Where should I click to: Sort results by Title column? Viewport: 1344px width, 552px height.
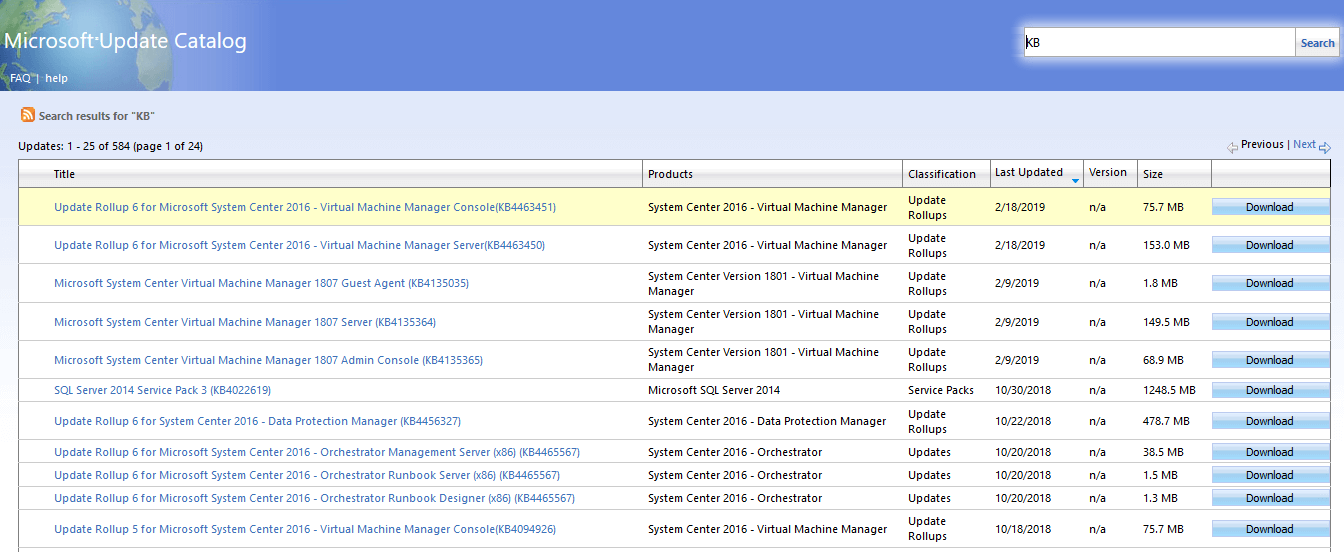coord(64,174)
